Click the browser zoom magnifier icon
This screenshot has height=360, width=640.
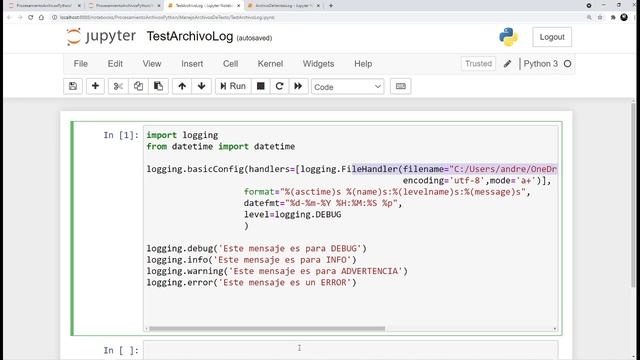[x=589, y=18]
